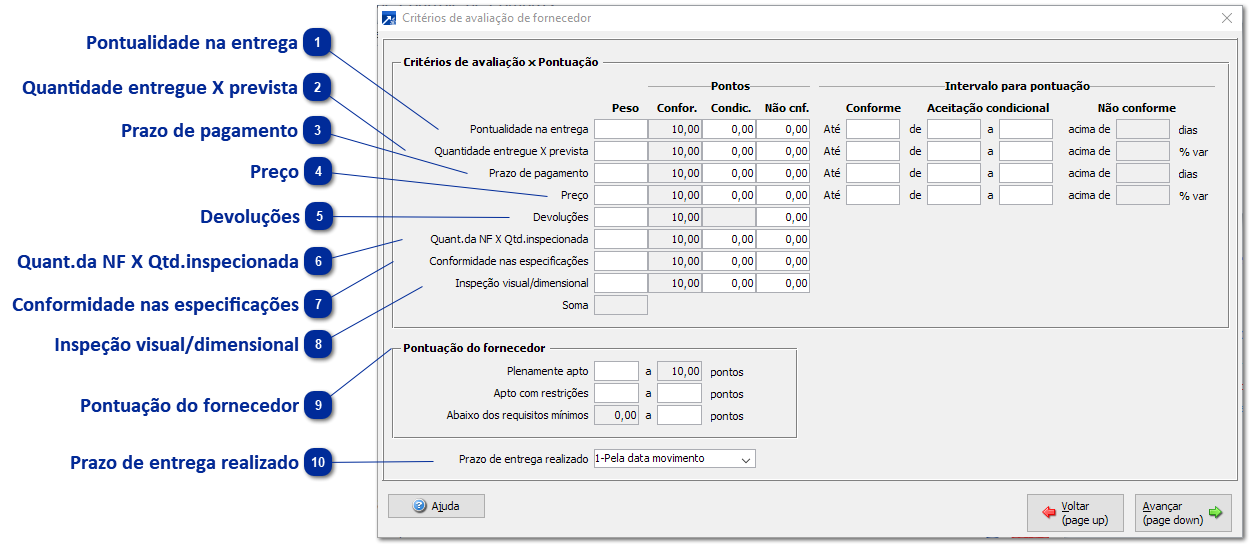Click Peso field for Prazo de pagamento

(x=621, y=173)
